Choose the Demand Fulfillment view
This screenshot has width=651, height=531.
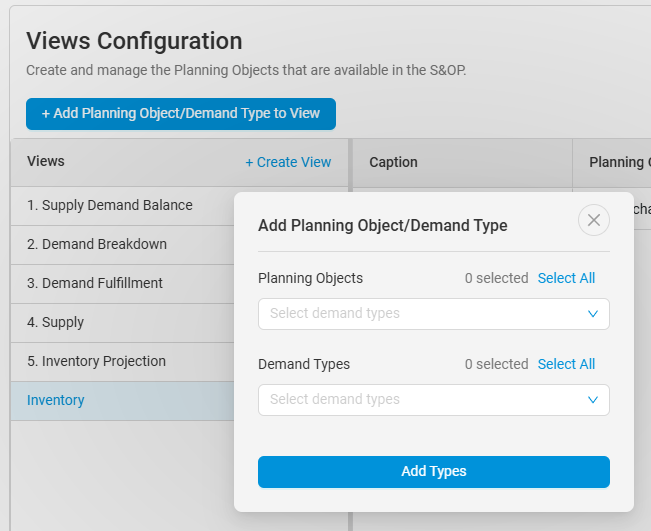point(95,283)
